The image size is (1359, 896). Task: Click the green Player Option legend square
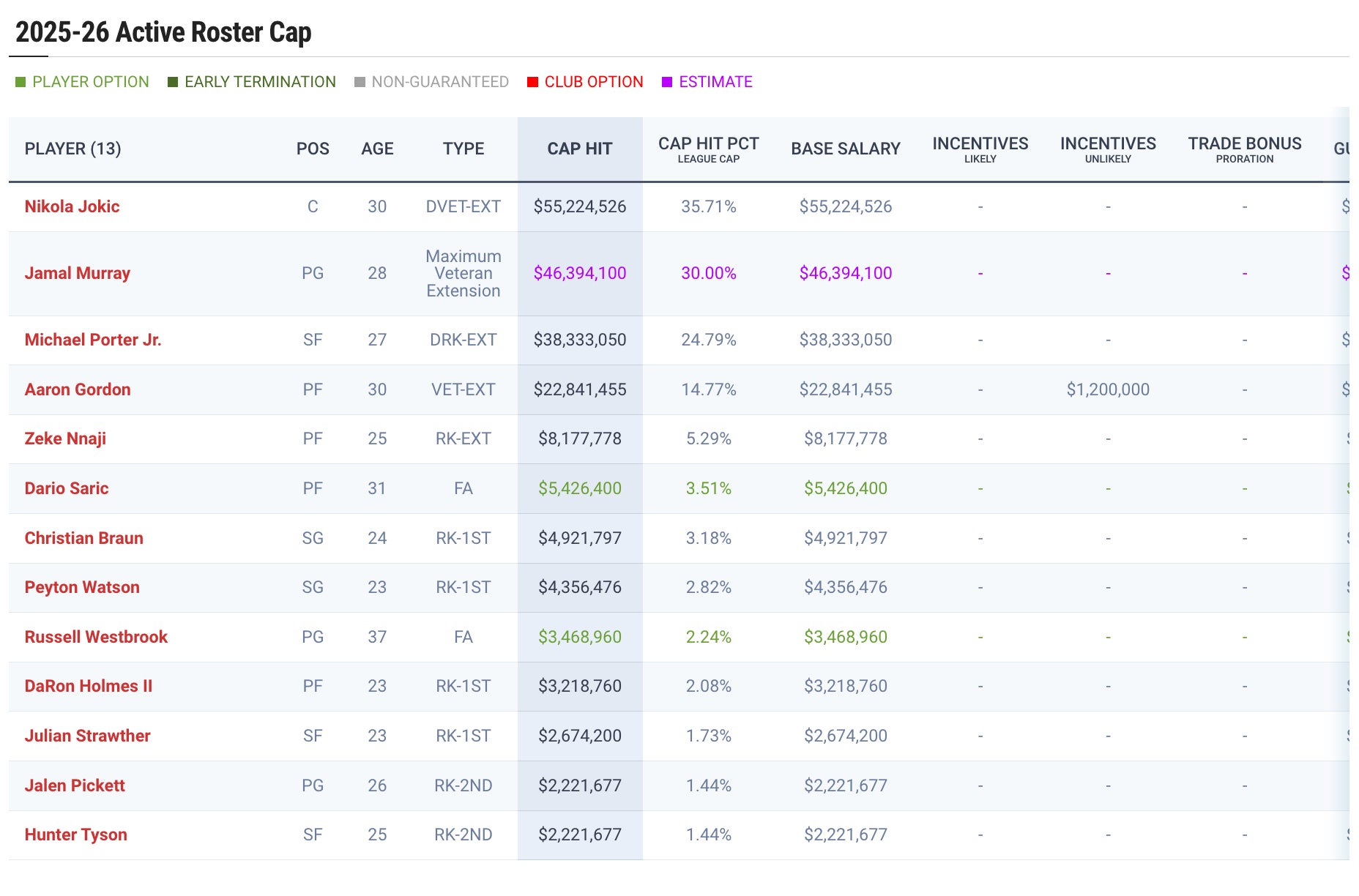pyautogui.click(x=21, y=82)
